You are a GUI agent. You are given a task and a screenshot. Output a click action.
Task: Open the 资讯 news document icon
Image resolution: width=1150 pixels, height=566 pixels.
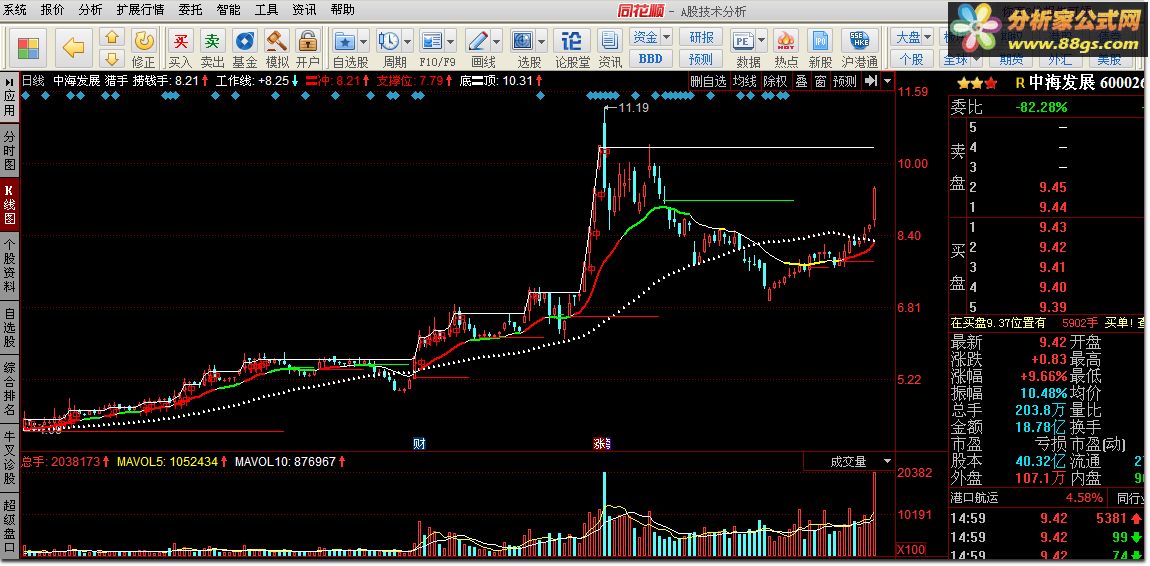[609, 41]
